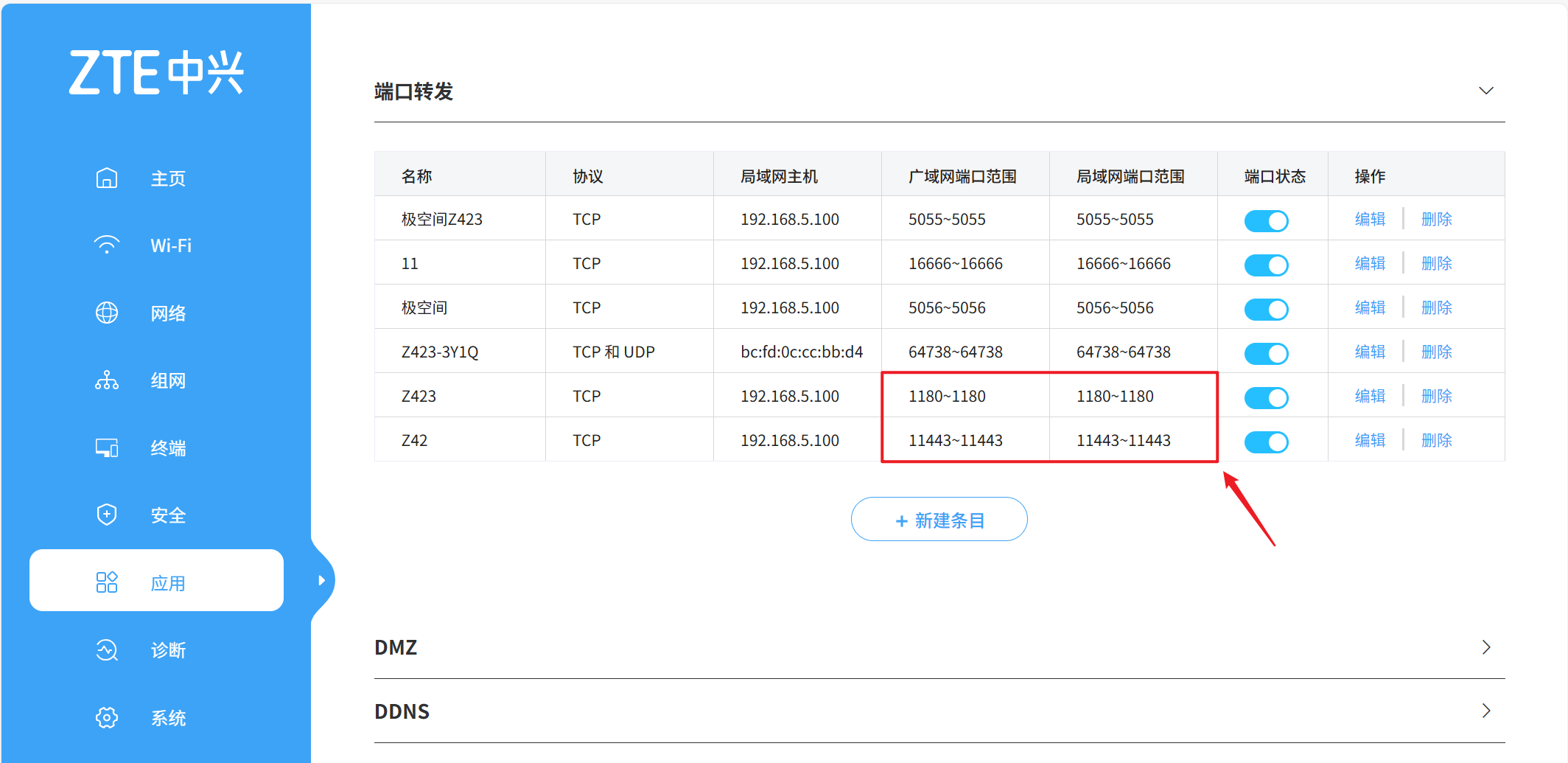The height and width of the screenshot is (763, 1568).
Task: Open the 主页 home icon in sidebar
Action: click(x=107, y=178)
